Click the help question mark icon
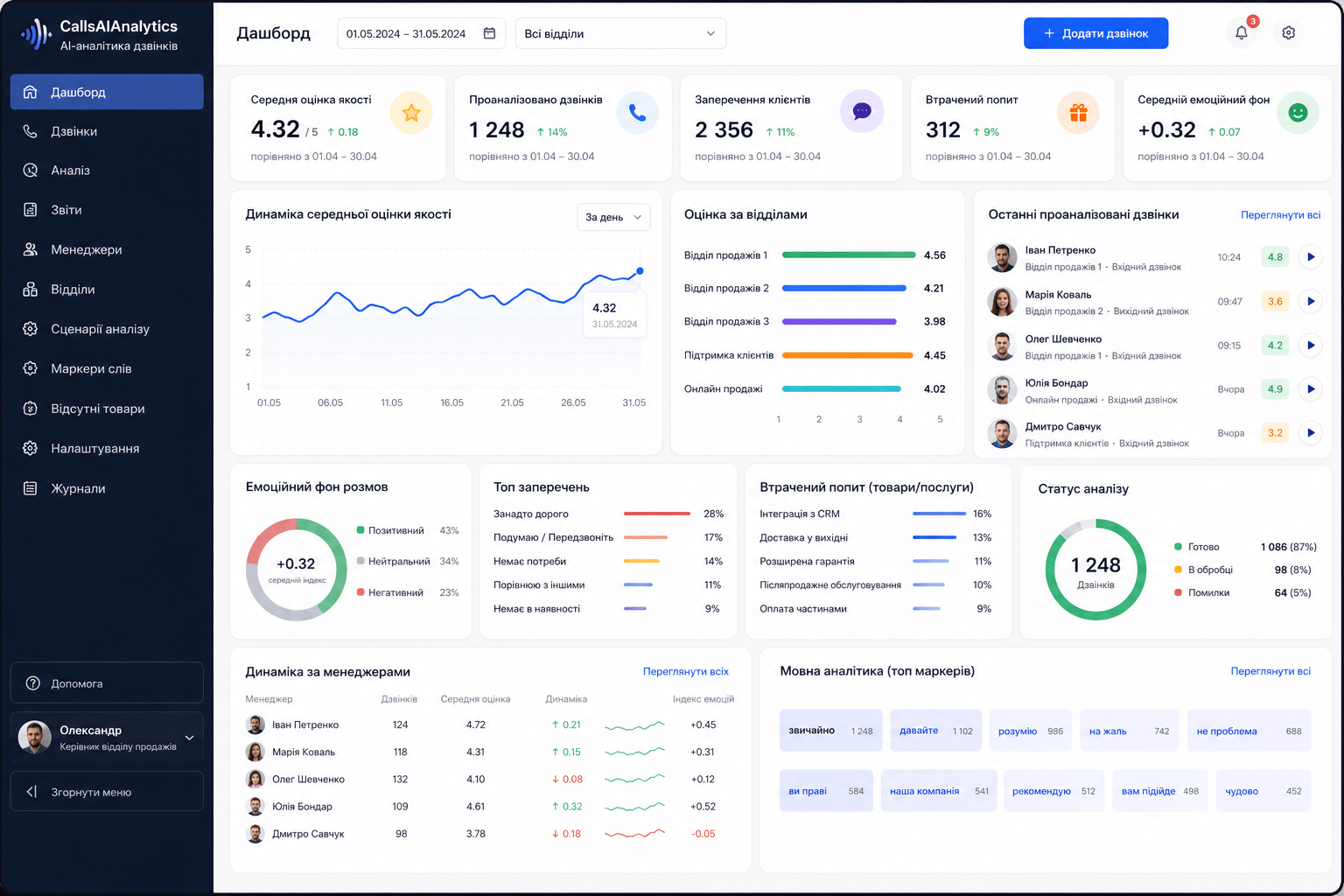1344x896 pixels. 33,683
